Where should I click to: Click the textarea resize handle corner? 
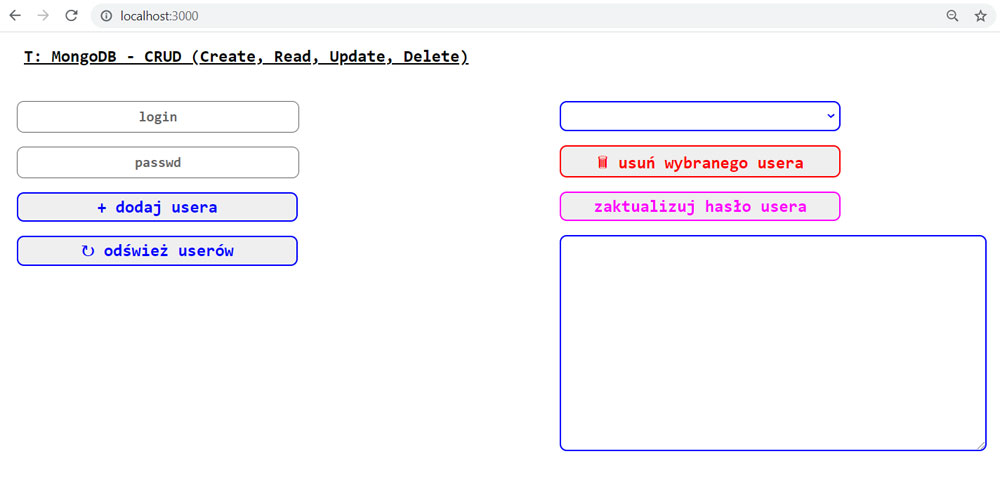(x=981, y=445)
